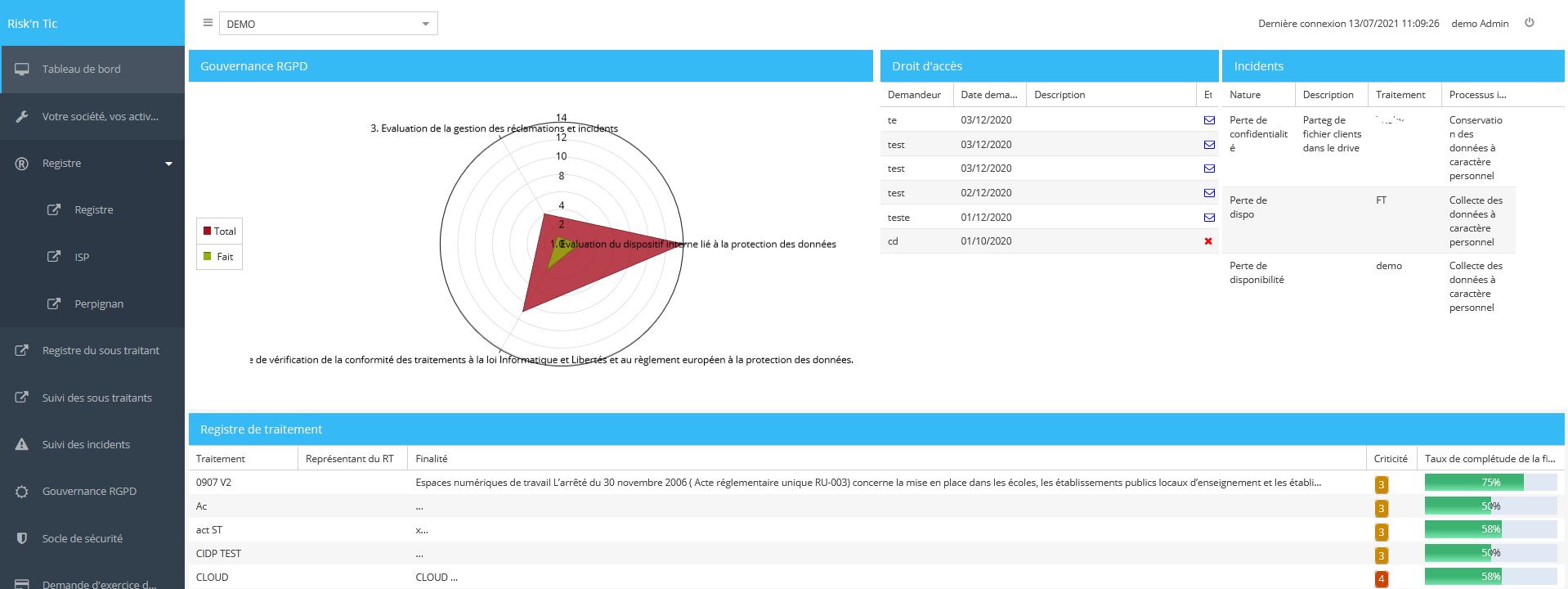Image resolution: width=1568 pixels, height=589 pixels.
Task: Click the envelope icon for 'te' request
Action: pos(1208,120)
